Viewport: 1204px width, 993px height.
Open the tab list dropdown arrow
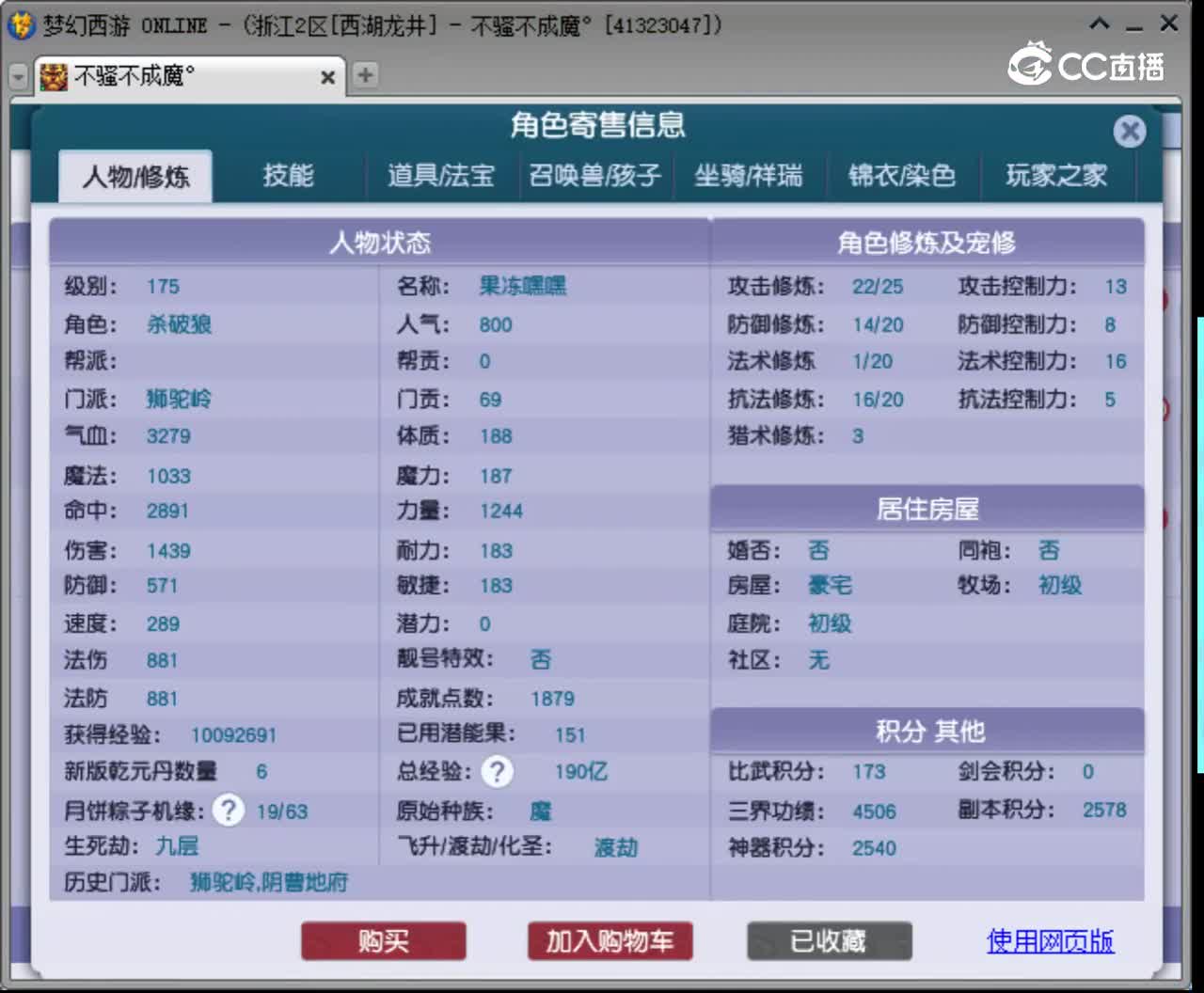click(x=18, y=76)
